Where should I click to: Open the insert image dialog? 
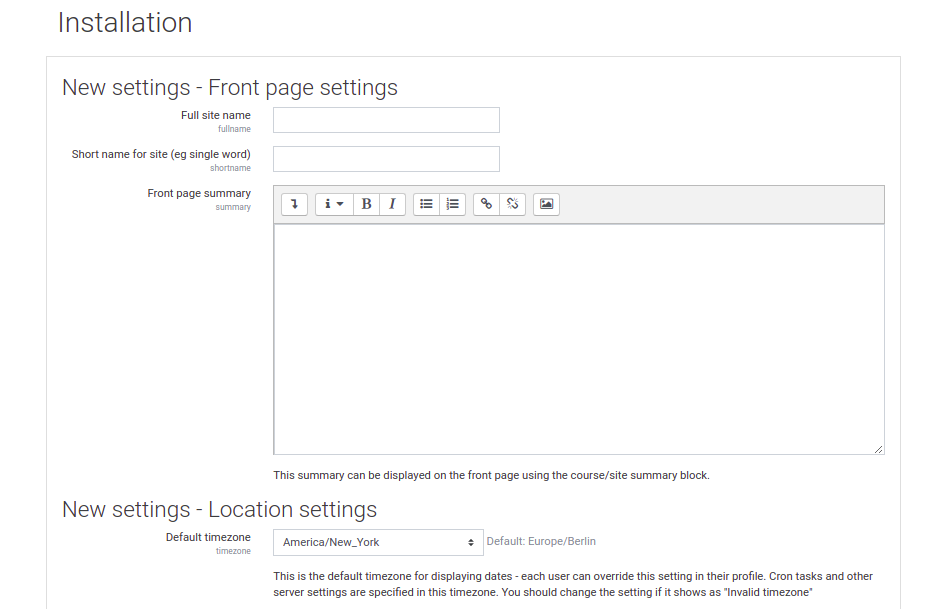pyautogui.click(x=546, y=204)
